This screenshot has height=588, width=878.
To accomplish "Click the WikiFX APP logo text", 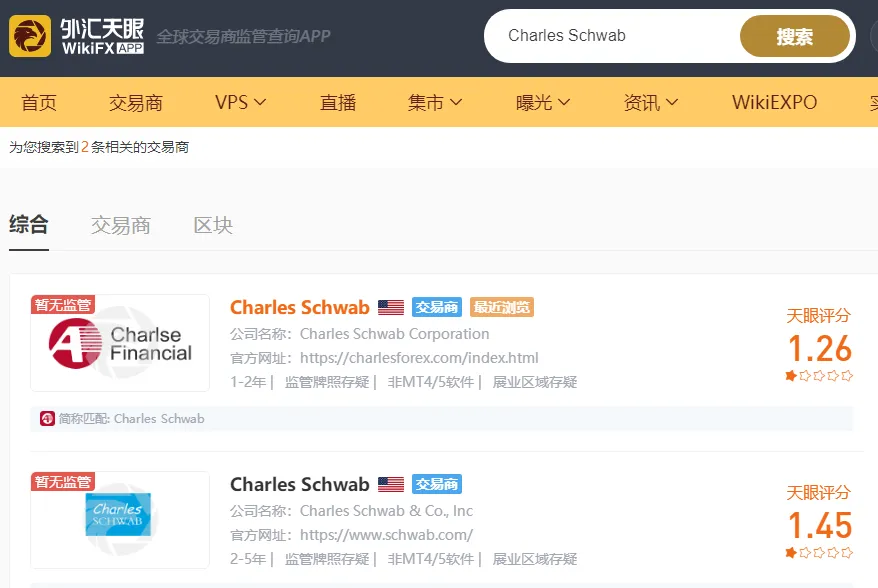I will 102,36.
